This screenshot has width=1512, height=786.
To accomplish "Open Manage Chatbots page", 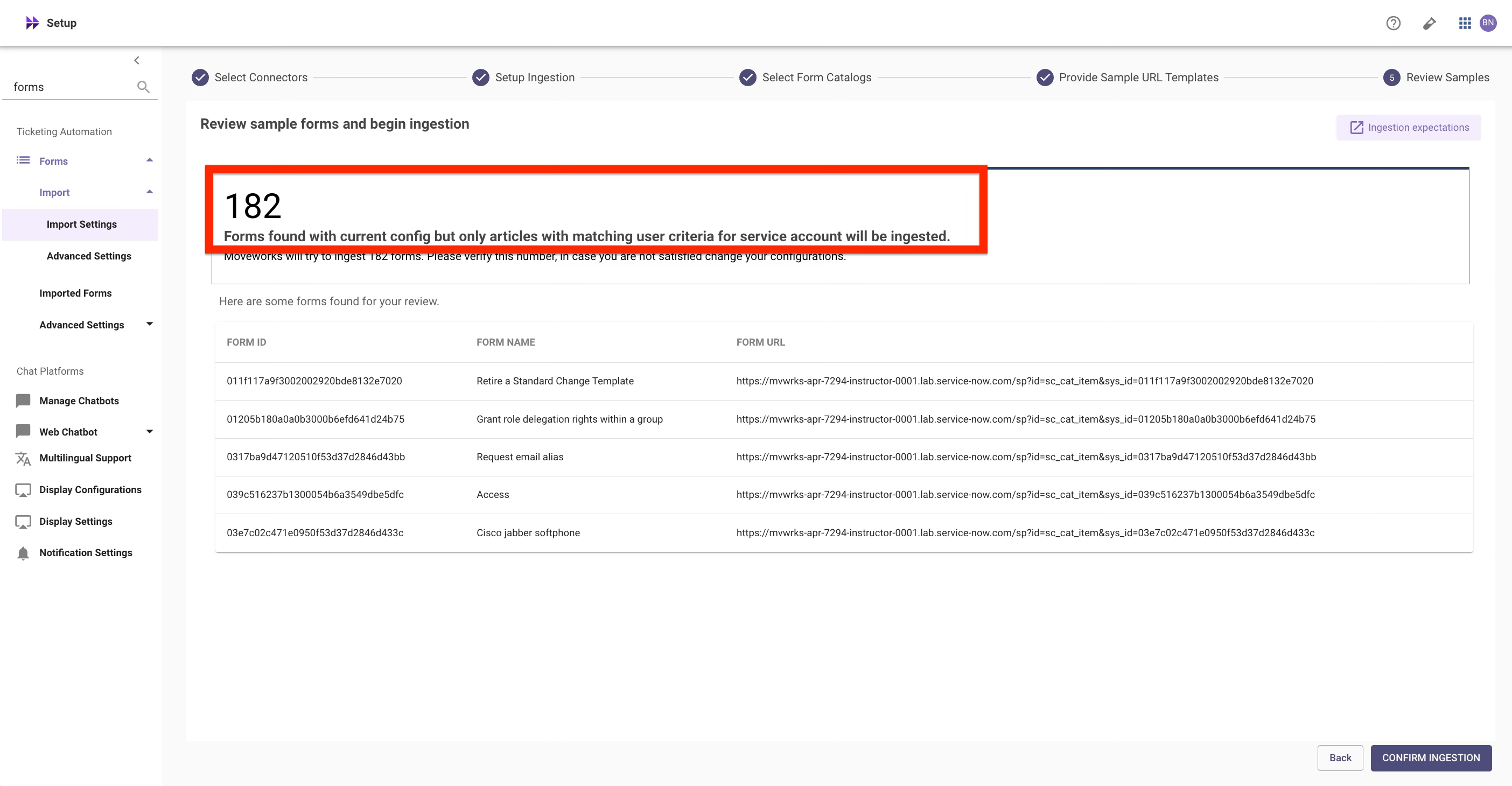I will click(x=79, y=401).
